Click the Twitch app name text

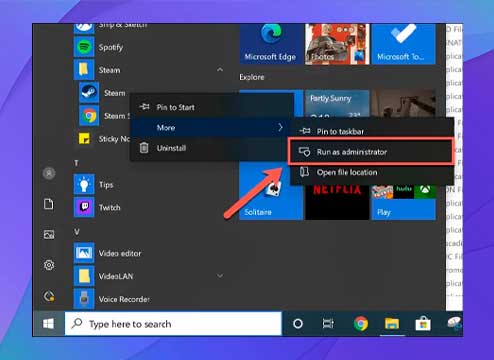(x=110, y=207)
